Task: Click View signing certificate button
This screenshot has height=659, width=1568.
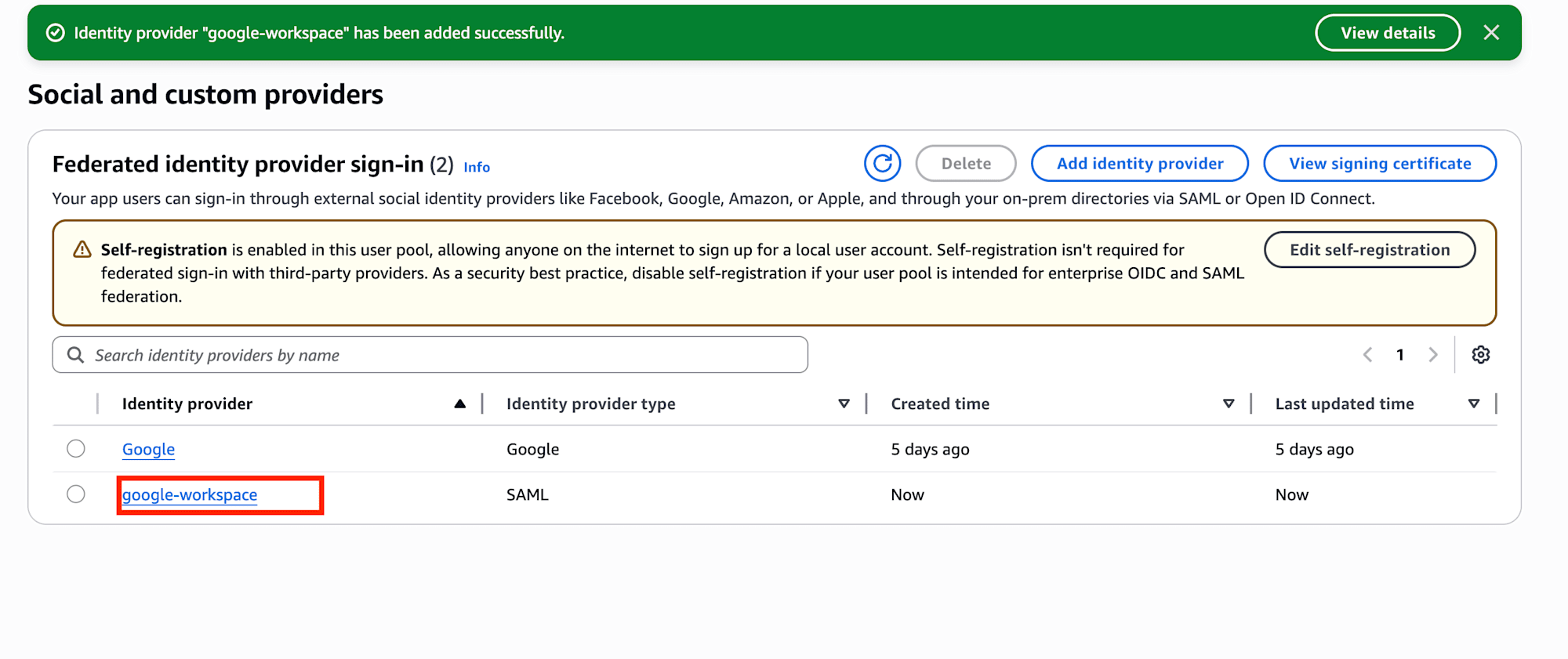Action: (1379, 163)
